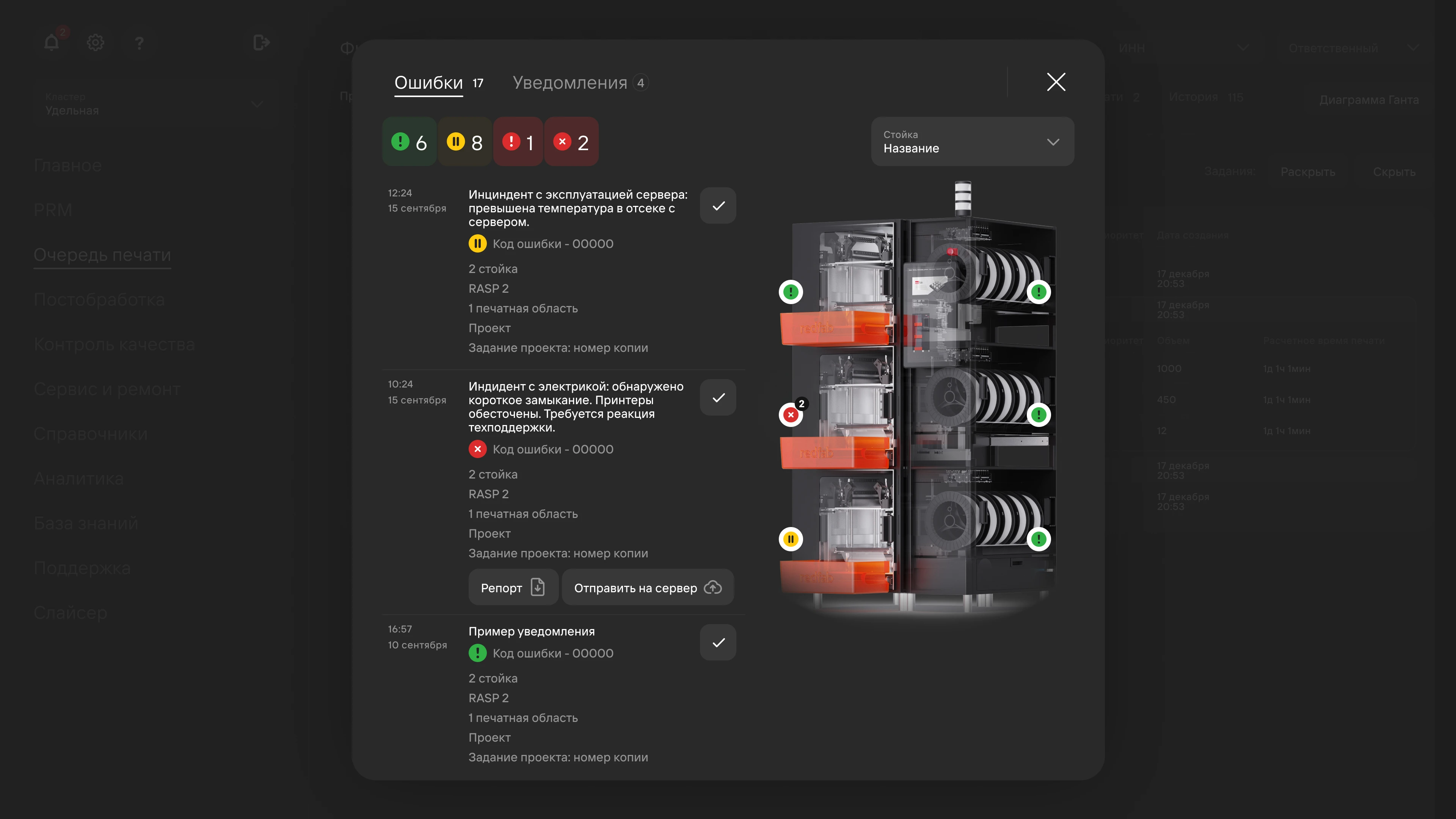
Task: Click the help question mark icon
Action: 140,43
